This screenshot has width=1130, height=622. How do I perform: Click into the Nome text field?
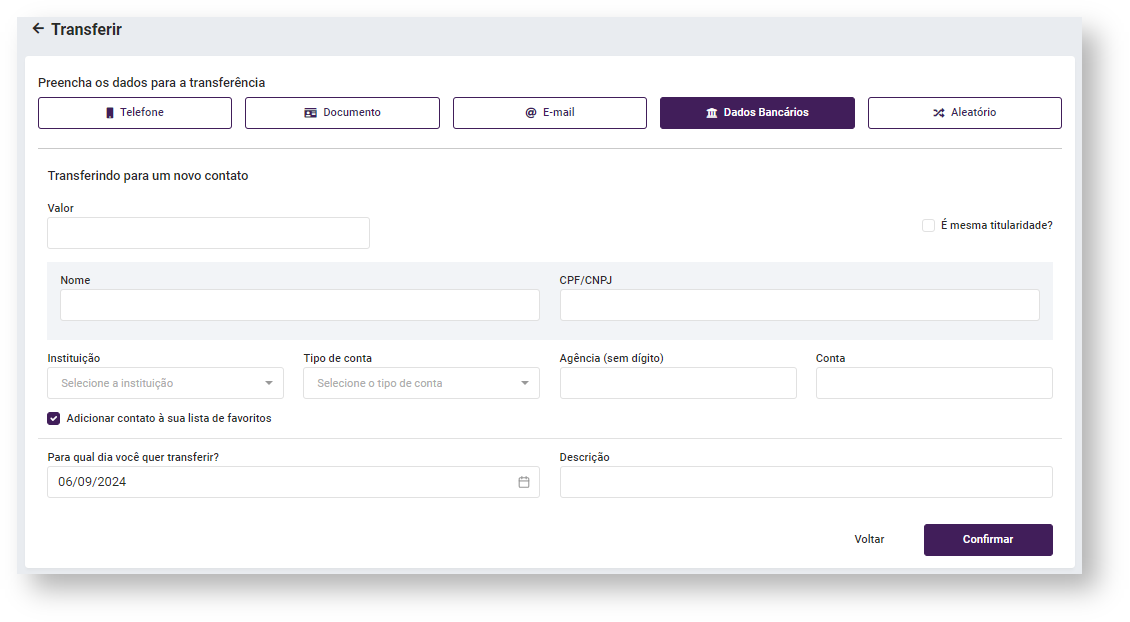tap(299, 305)
